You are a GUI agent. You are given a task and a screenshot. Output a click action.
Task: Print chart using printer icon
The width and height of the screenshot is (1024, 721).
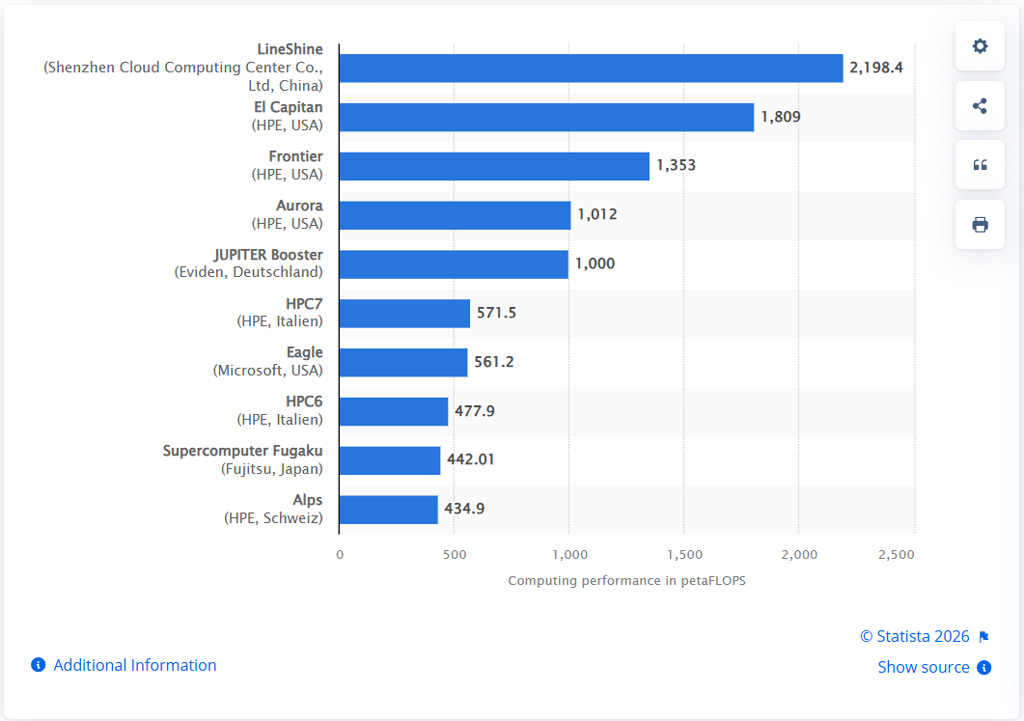(x=980, y=225)
